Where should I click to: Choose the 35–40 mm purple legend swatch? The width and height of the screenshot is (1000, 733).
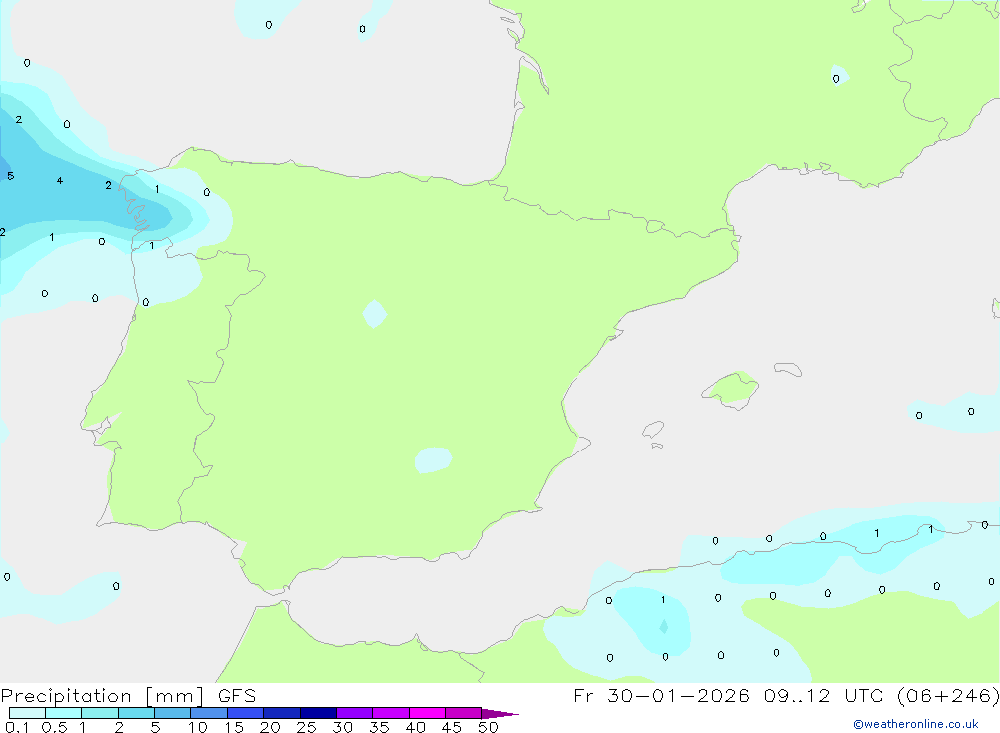[x=390, y=713]
